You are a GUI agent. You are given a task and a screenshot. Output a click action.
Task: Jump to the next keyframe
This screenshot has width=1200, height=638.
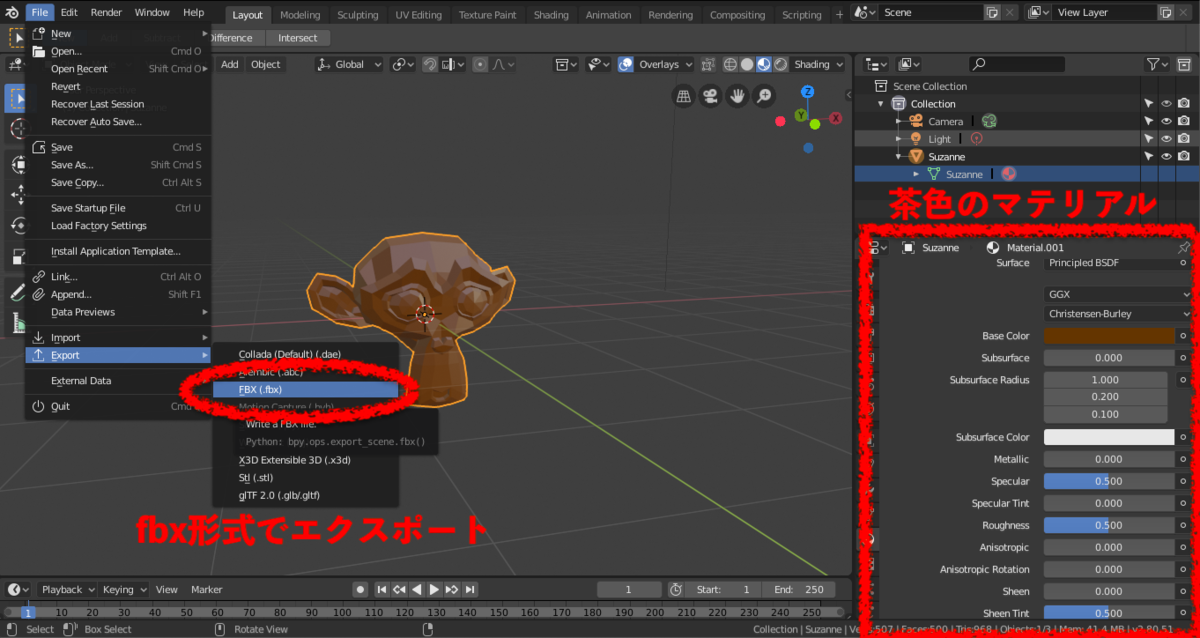[452, 590]
